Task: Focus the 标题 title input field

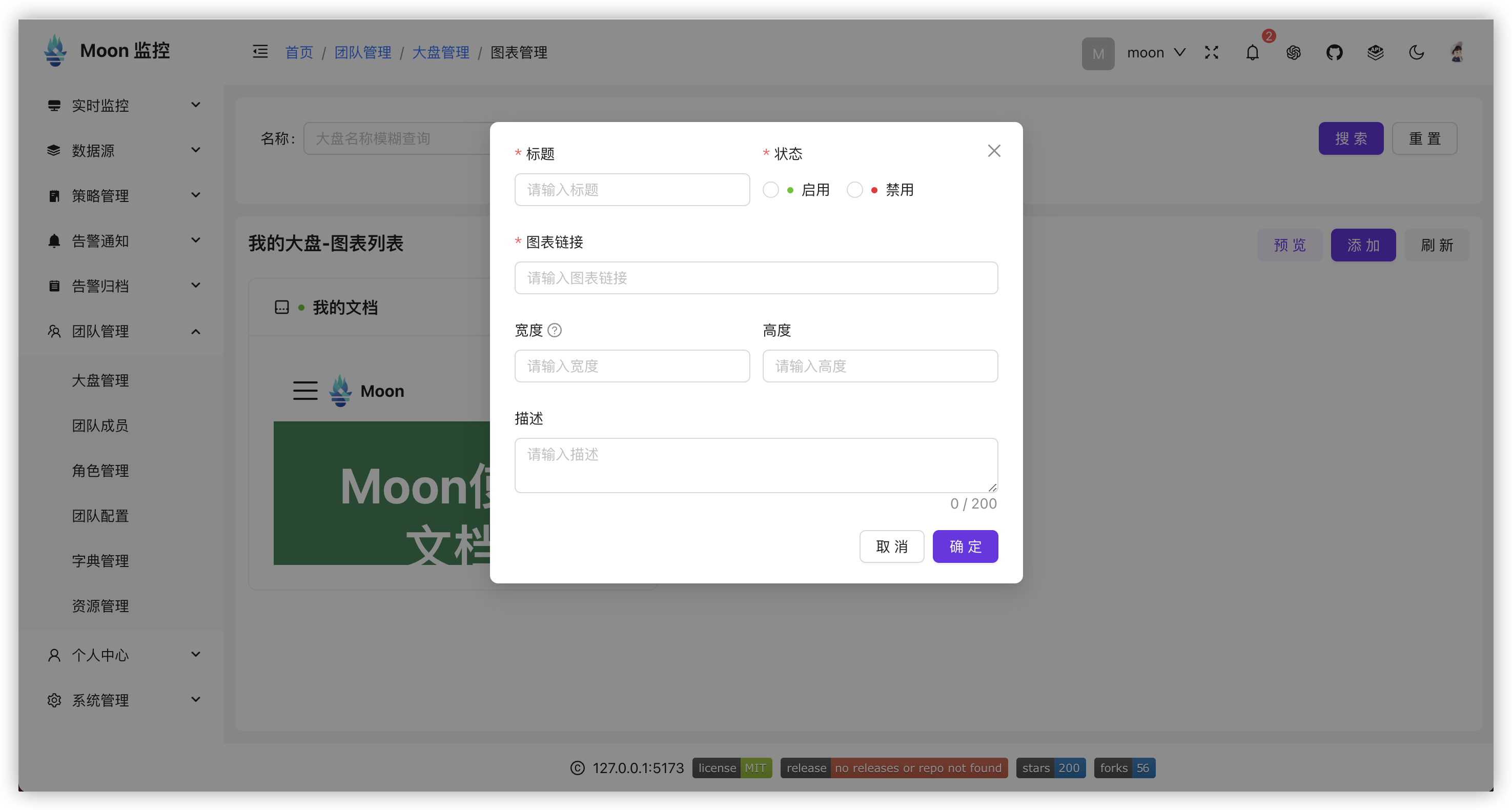Action: click(x=632, y=190)
